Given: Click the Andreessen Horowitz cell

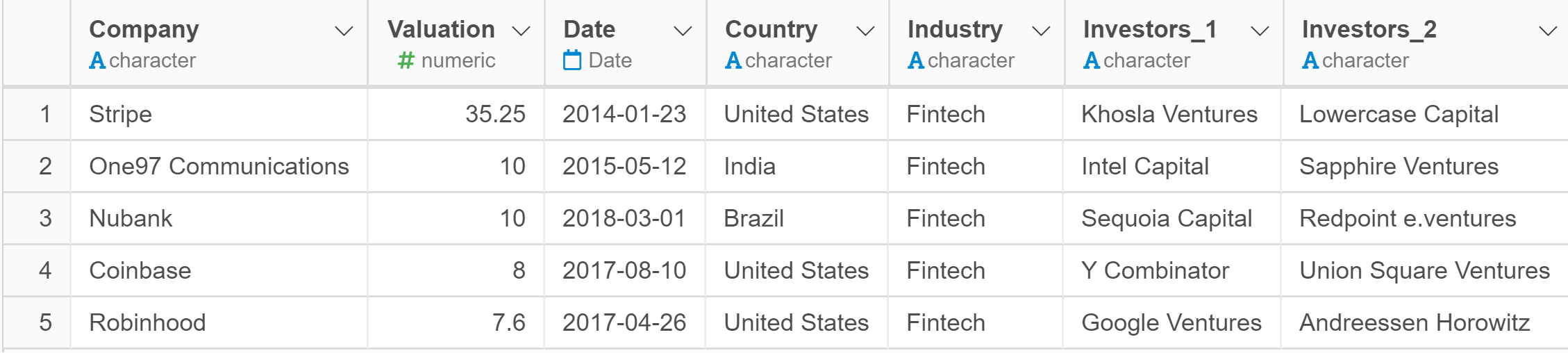Looking at the screenshot, I should (1424, 322).
